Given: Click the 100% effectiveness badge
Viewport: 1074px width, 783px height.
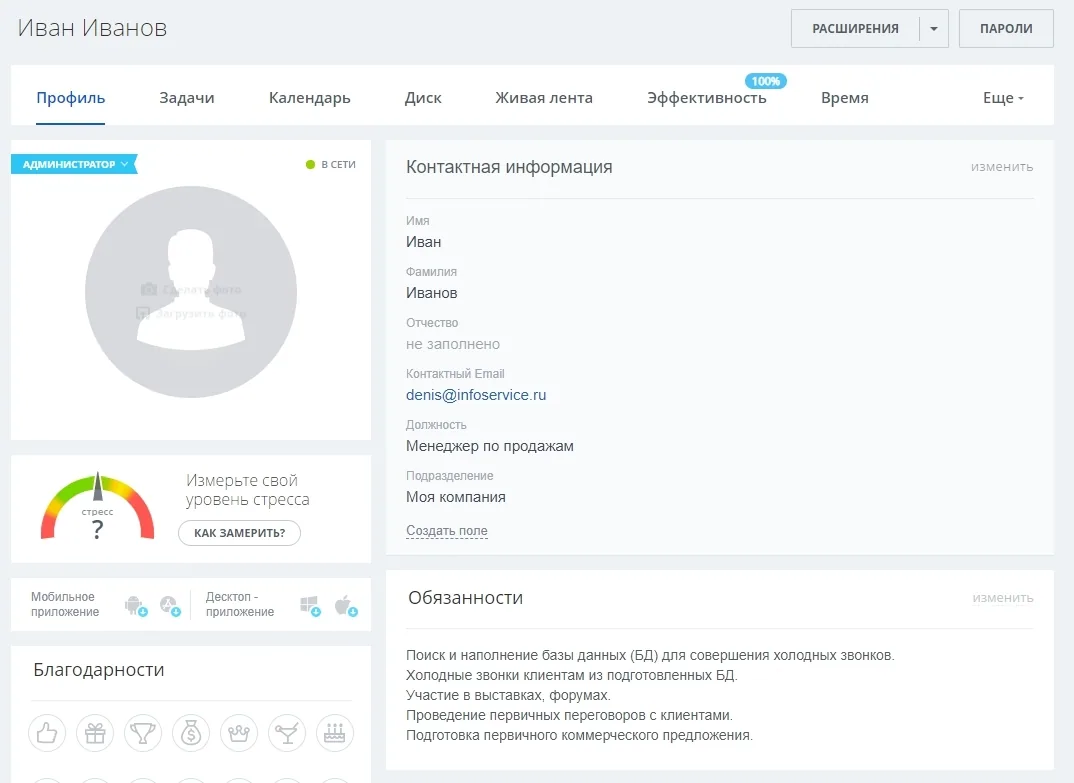Looking at the screenshot, I should pyautogui.click(x=766, y=82).
